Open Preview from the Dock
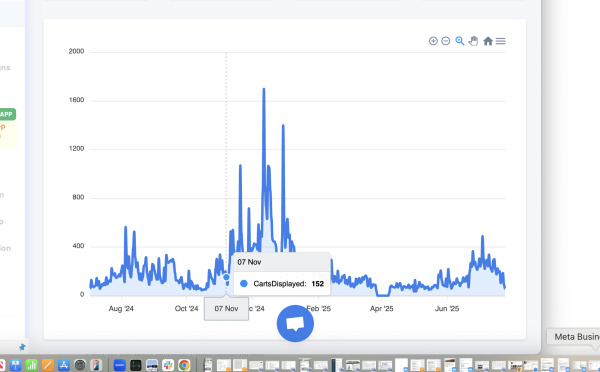The width and height of the screenshot is (600, 372). click(152, 365)
